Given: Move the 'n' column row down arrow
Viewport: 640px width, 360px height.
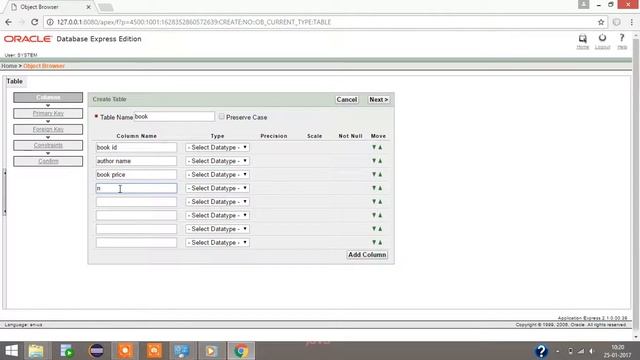Looking at the screenshot, I should point(373,188).
